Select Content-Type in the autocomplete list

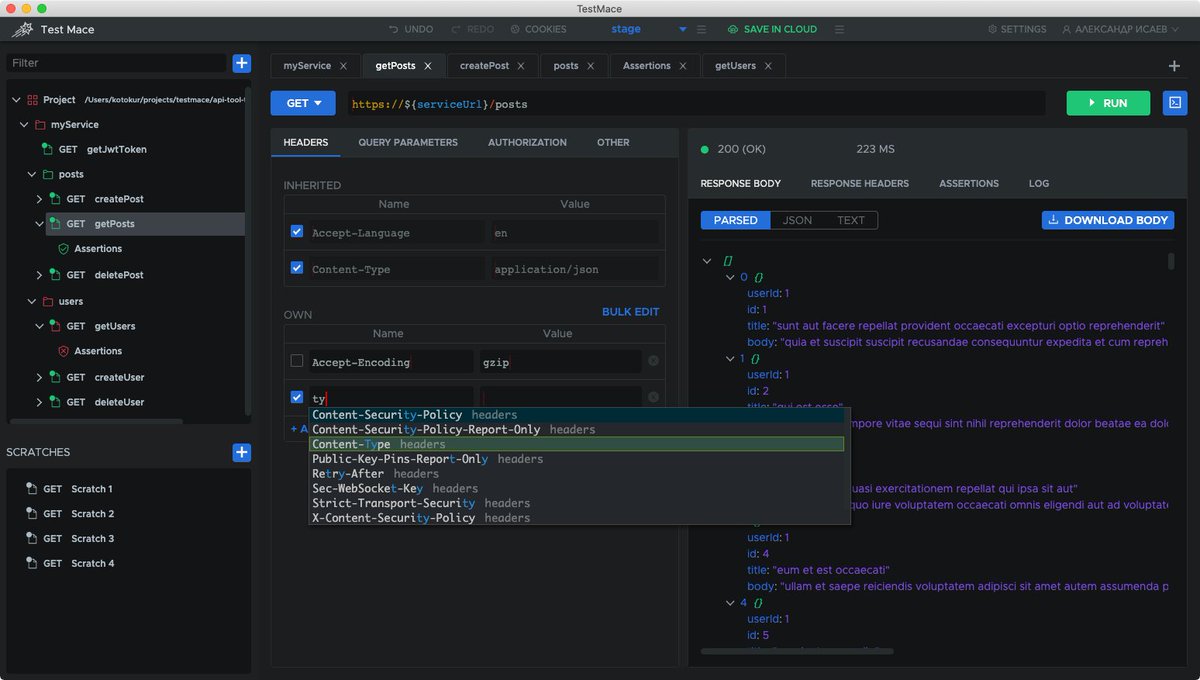point(577,444)
